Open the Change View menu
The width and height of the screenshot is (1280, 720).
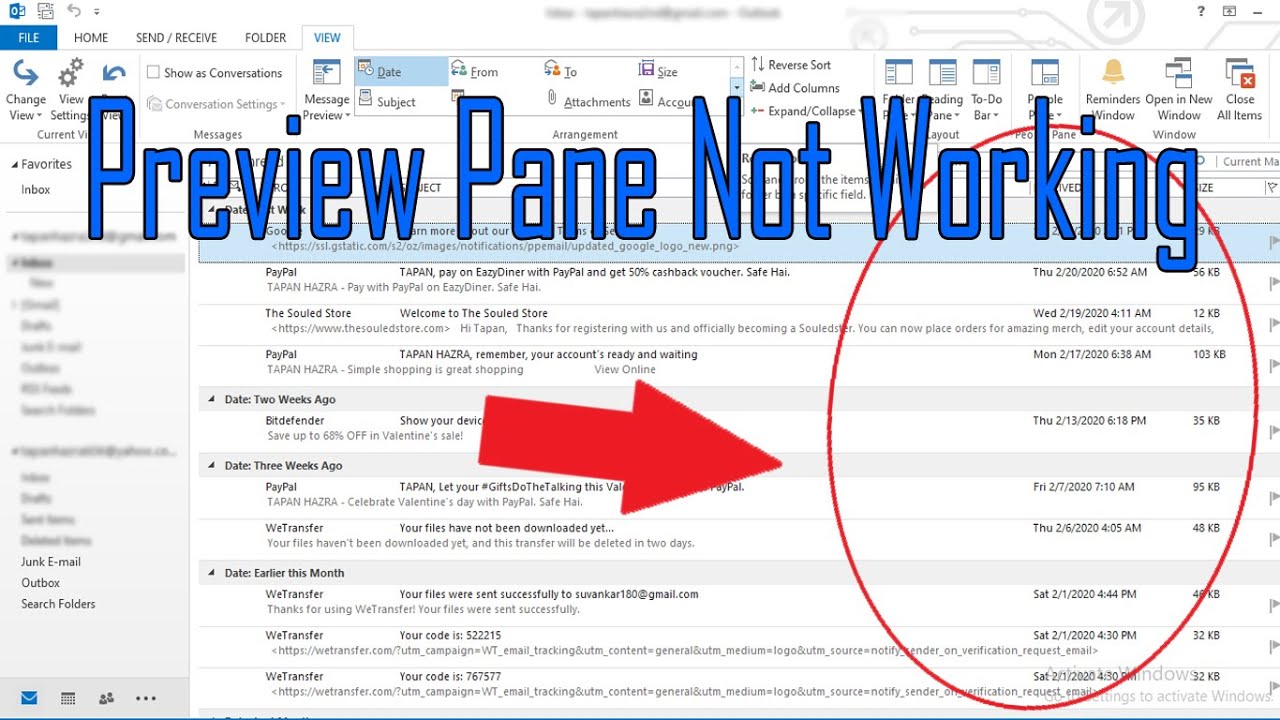click(25, 90)
